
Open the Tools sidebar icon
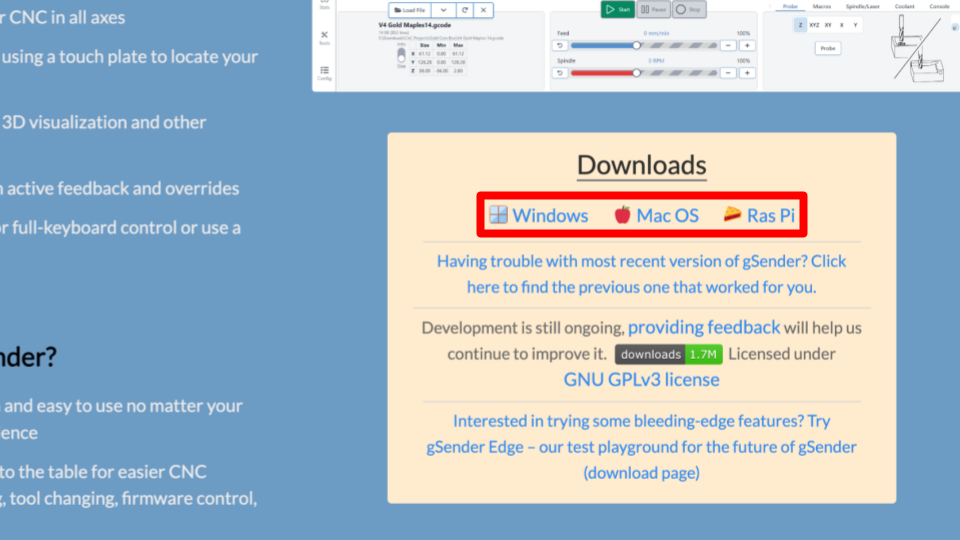click(324, 38)
